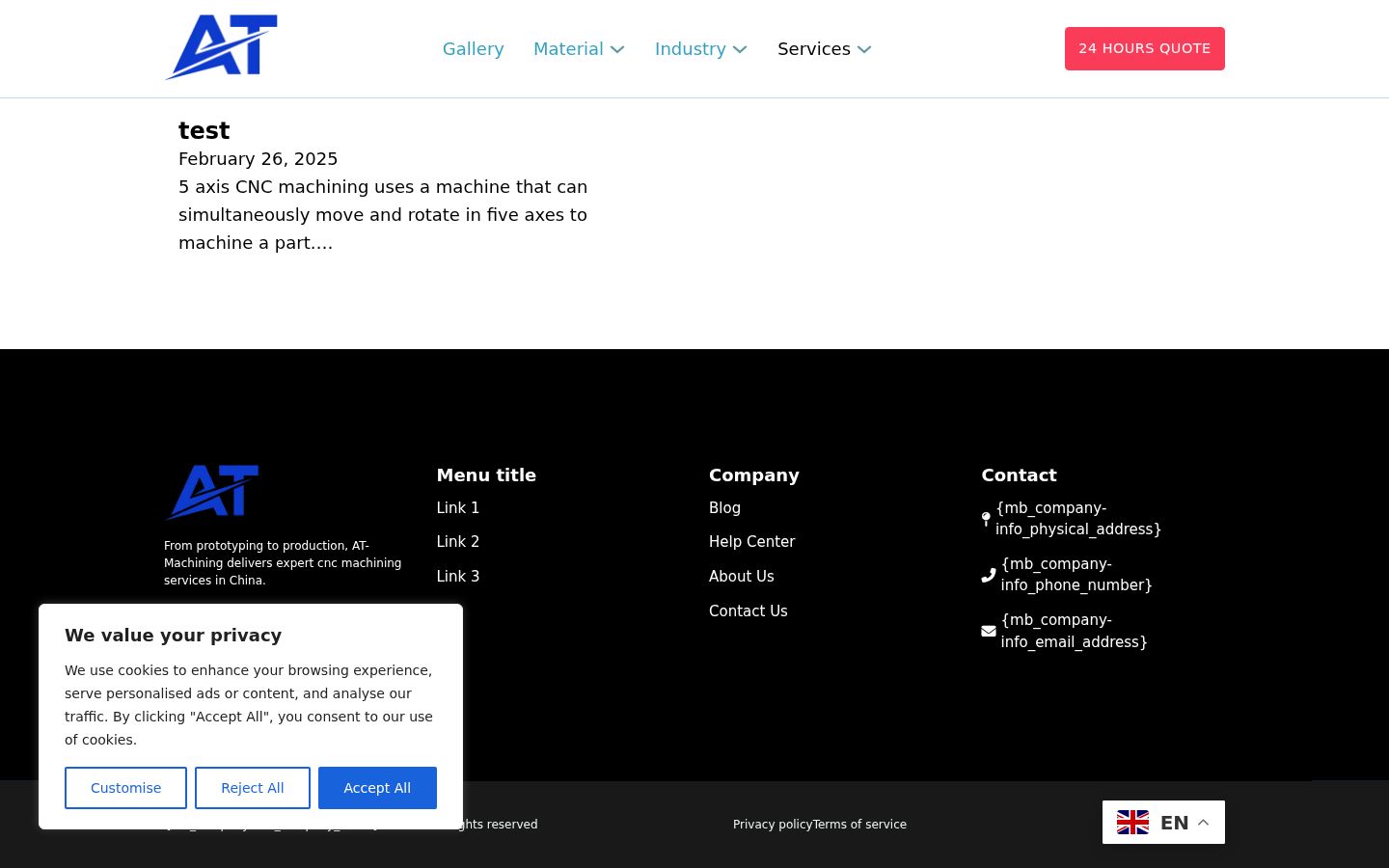The image size is (1389, 868).
Task: Click the physical address placeholder text
Action: tap(1078, 519)
